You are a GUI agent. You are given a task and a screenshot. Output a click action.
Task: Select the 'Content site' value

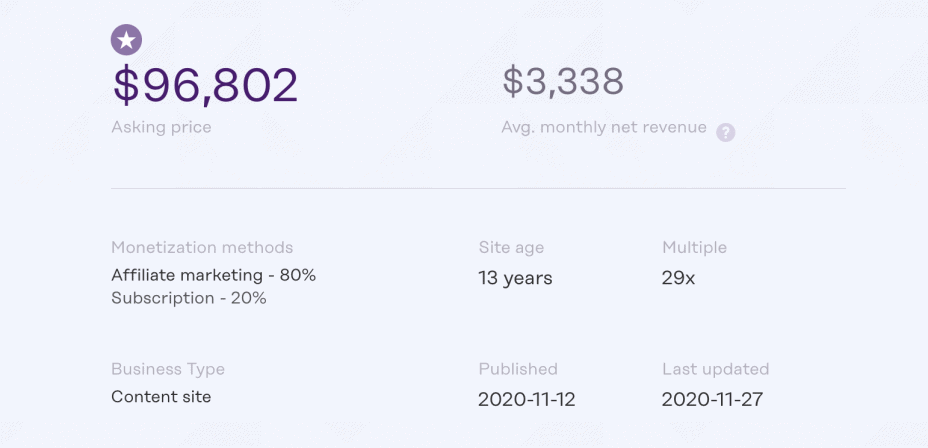click(x=161, y=396)
